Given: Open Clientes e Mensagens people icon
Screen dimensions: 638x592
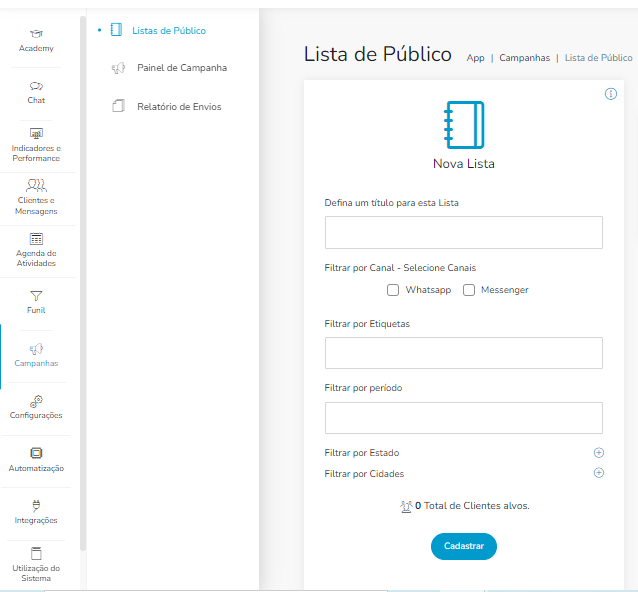Looking at the screenshot, I should point(36,186).
